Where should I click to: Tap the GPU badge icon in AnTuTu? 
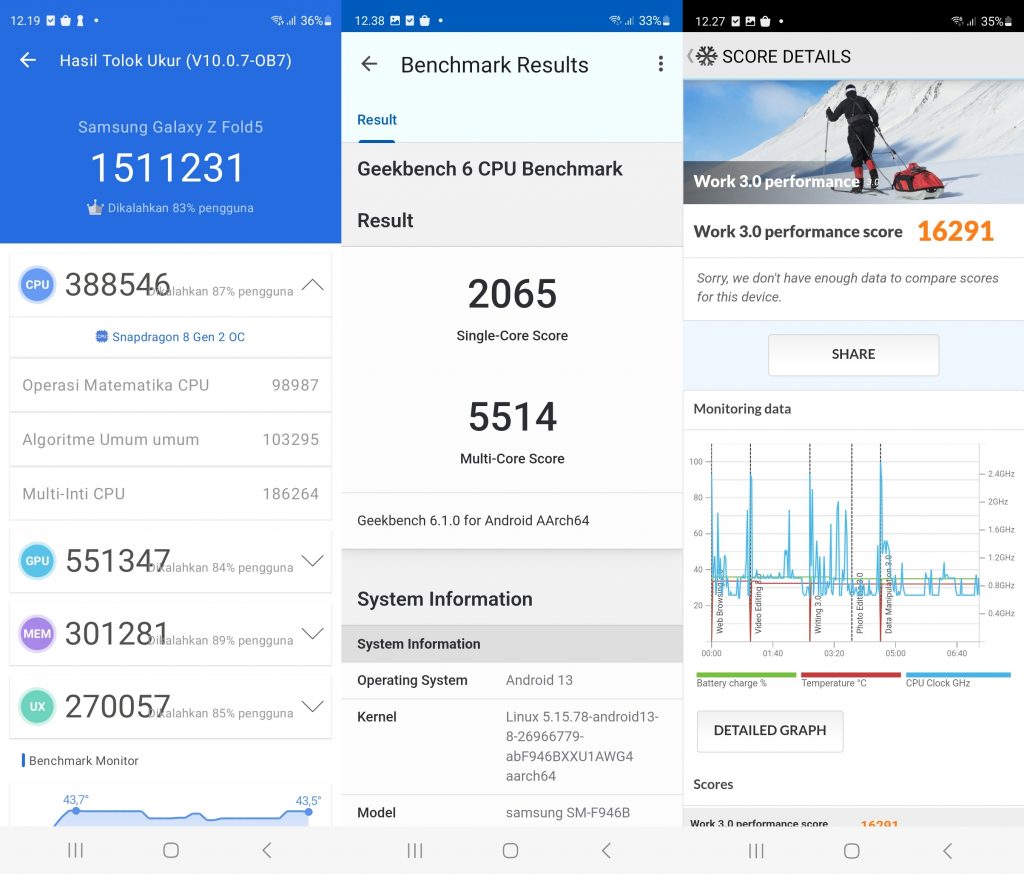point(37,561)
